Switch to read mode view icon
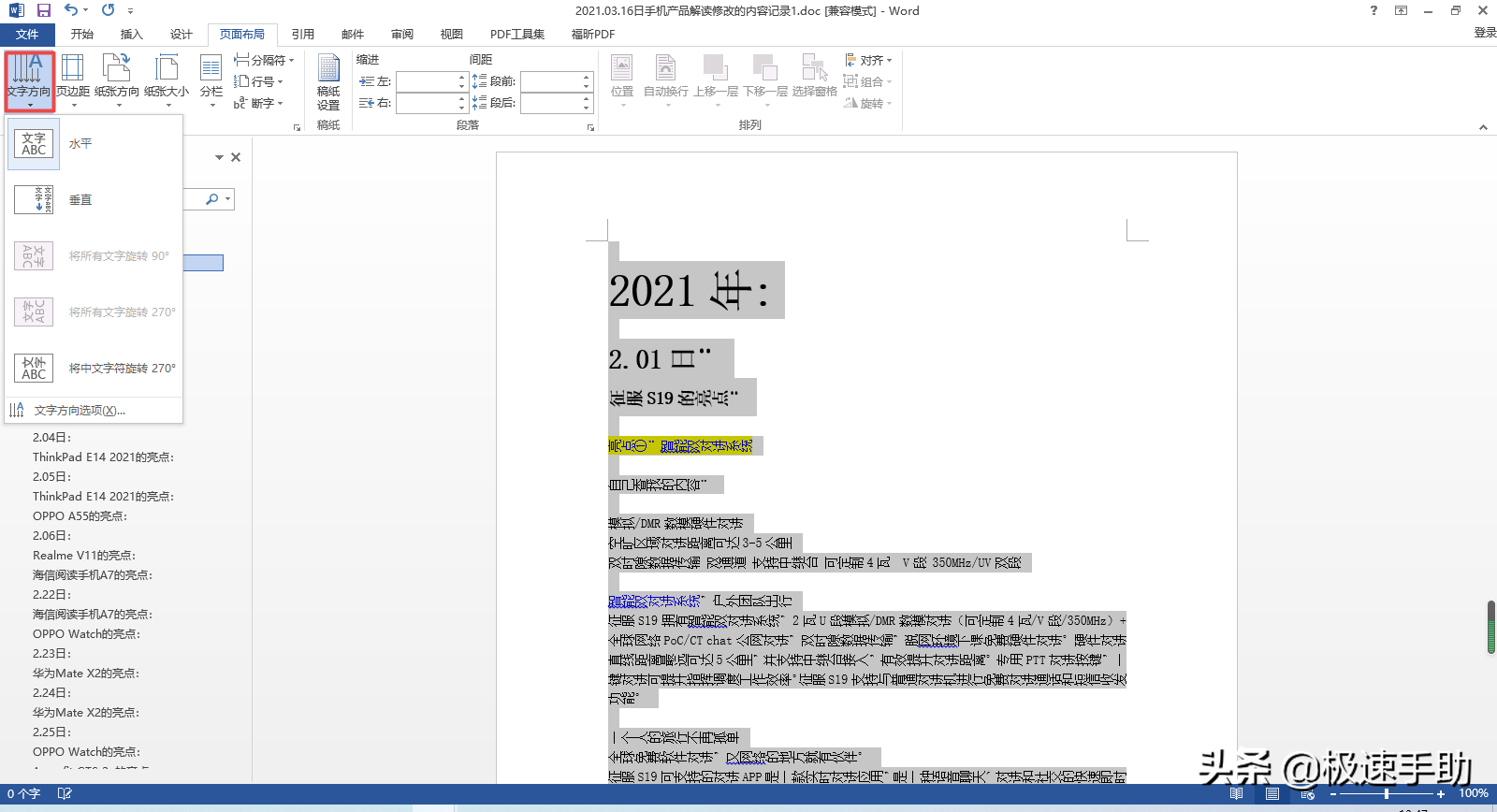Screen dimensions: 1497x812 (x=1237, y=793)
